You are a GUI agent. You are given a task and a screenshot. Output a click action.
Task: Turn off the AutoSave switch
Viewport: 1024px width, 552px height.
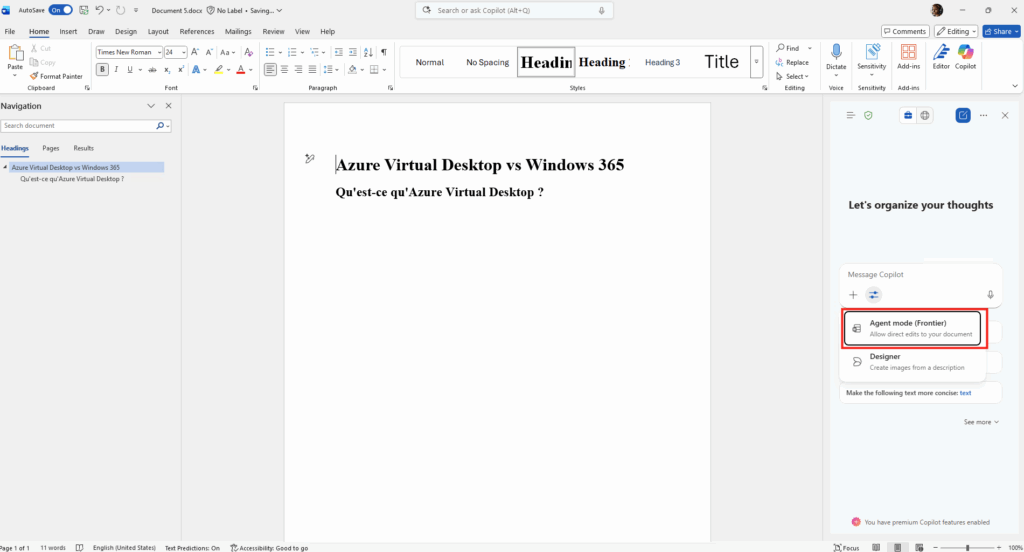pos(60,10)
